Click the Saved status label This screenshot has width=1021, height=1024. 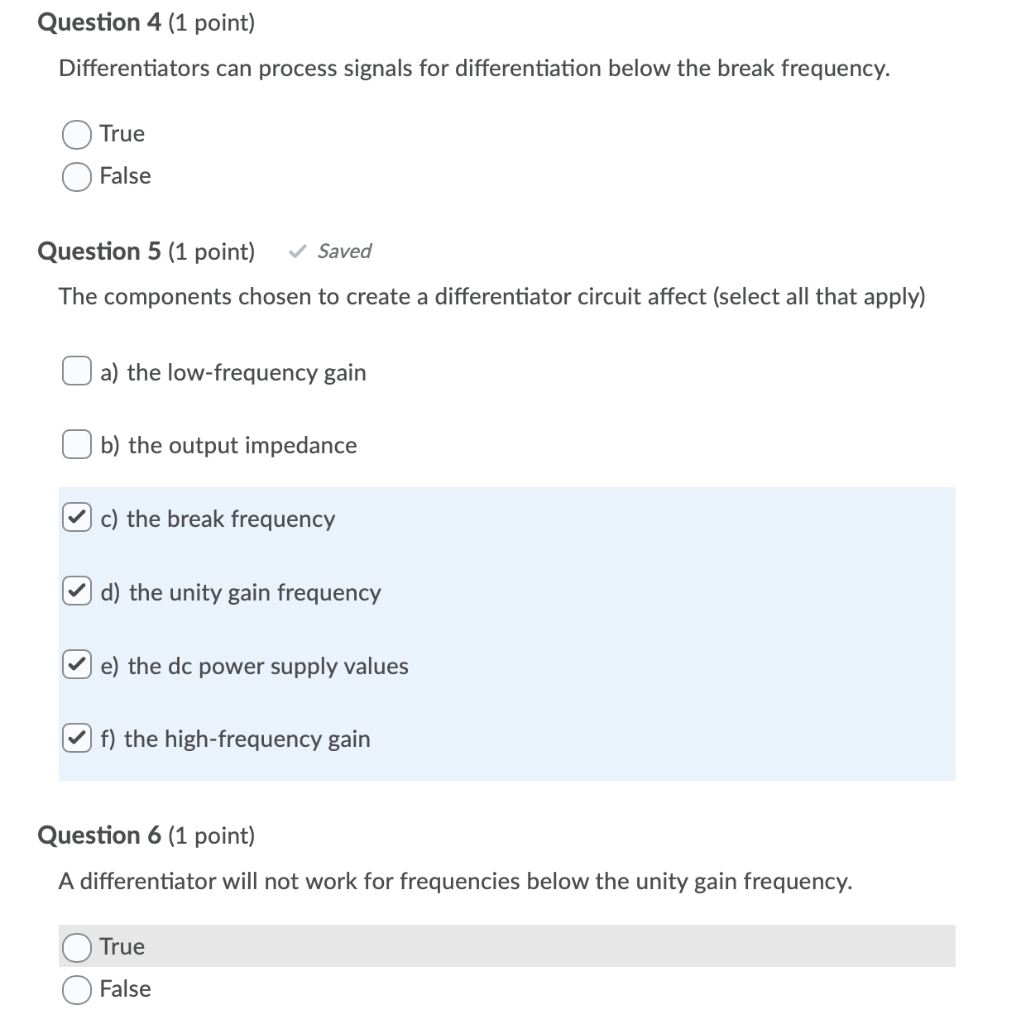(x=344, y=251)
